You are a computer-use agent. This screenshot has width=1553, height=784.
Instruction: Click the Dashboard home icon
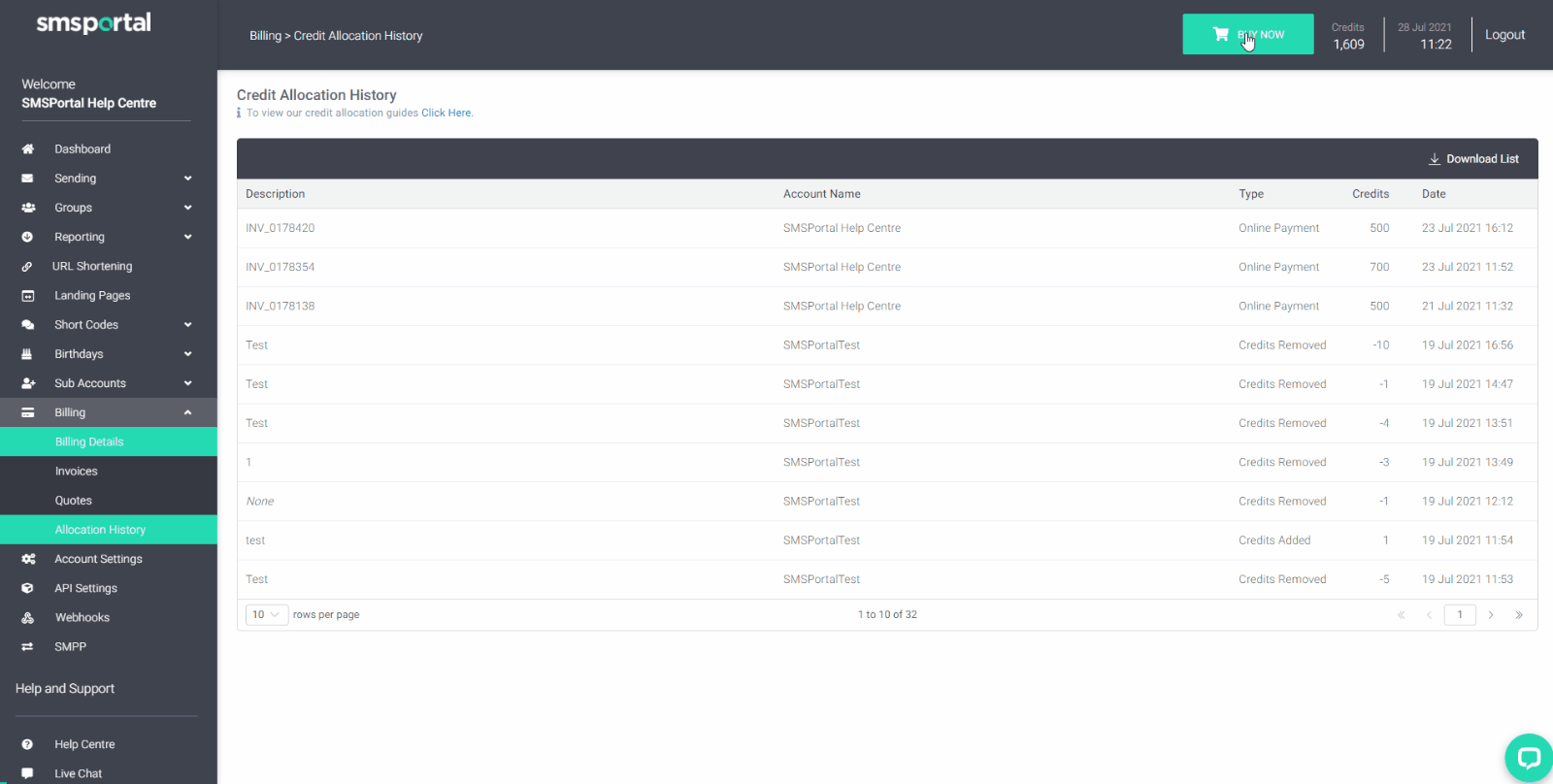(27, 149)
